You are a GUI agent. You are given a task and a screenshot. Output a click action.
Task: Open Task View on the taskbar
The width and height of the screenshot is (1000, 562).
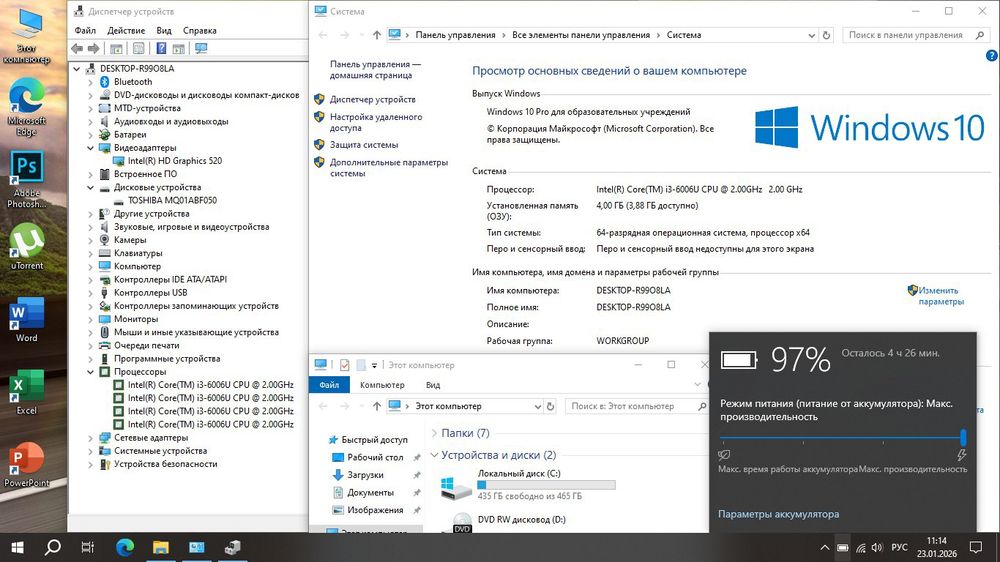(x=88, y=547)
